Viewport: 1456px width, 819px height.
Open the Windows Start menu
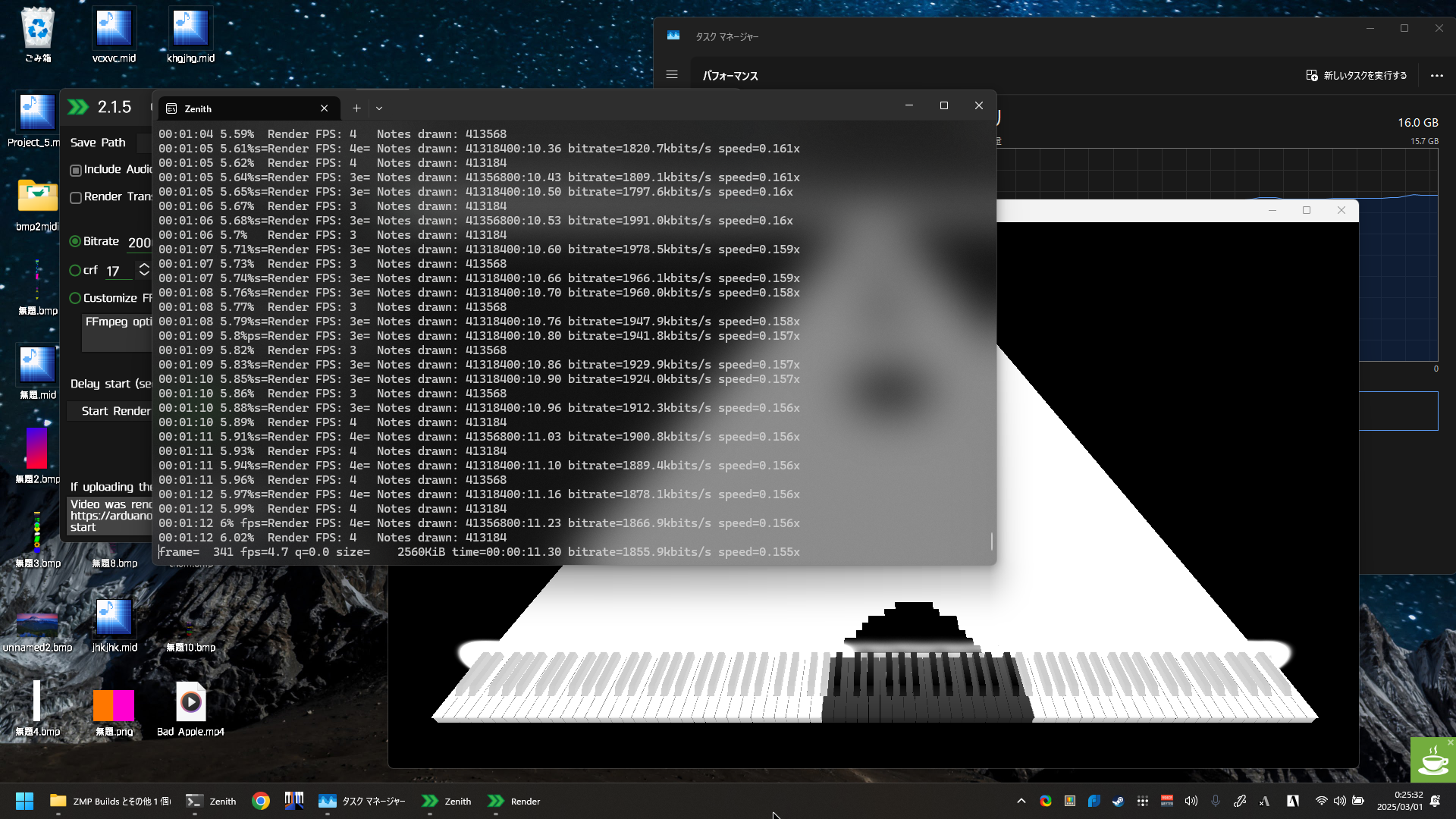pyautogui.click(x=24, y=801)
